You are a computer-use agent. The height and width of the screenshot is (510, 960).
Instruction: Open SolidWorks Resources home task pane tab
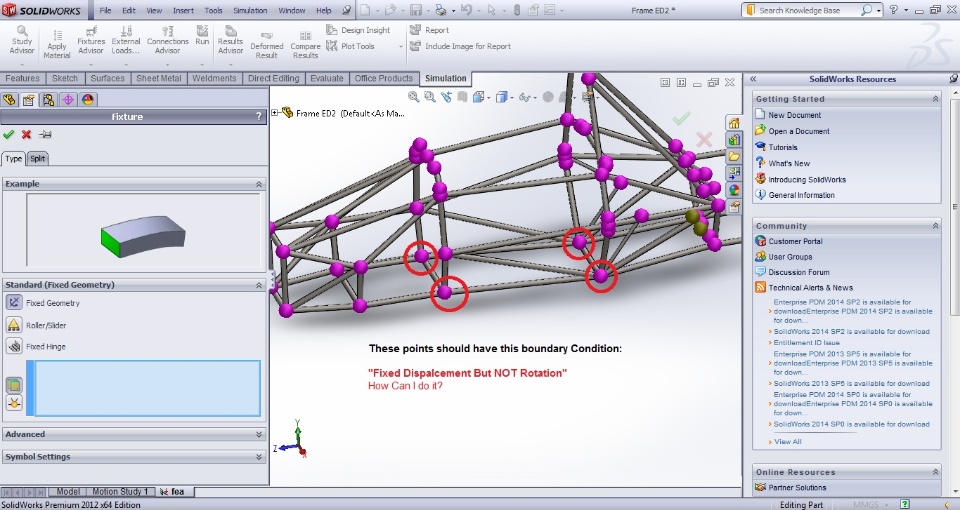[733, 123]
